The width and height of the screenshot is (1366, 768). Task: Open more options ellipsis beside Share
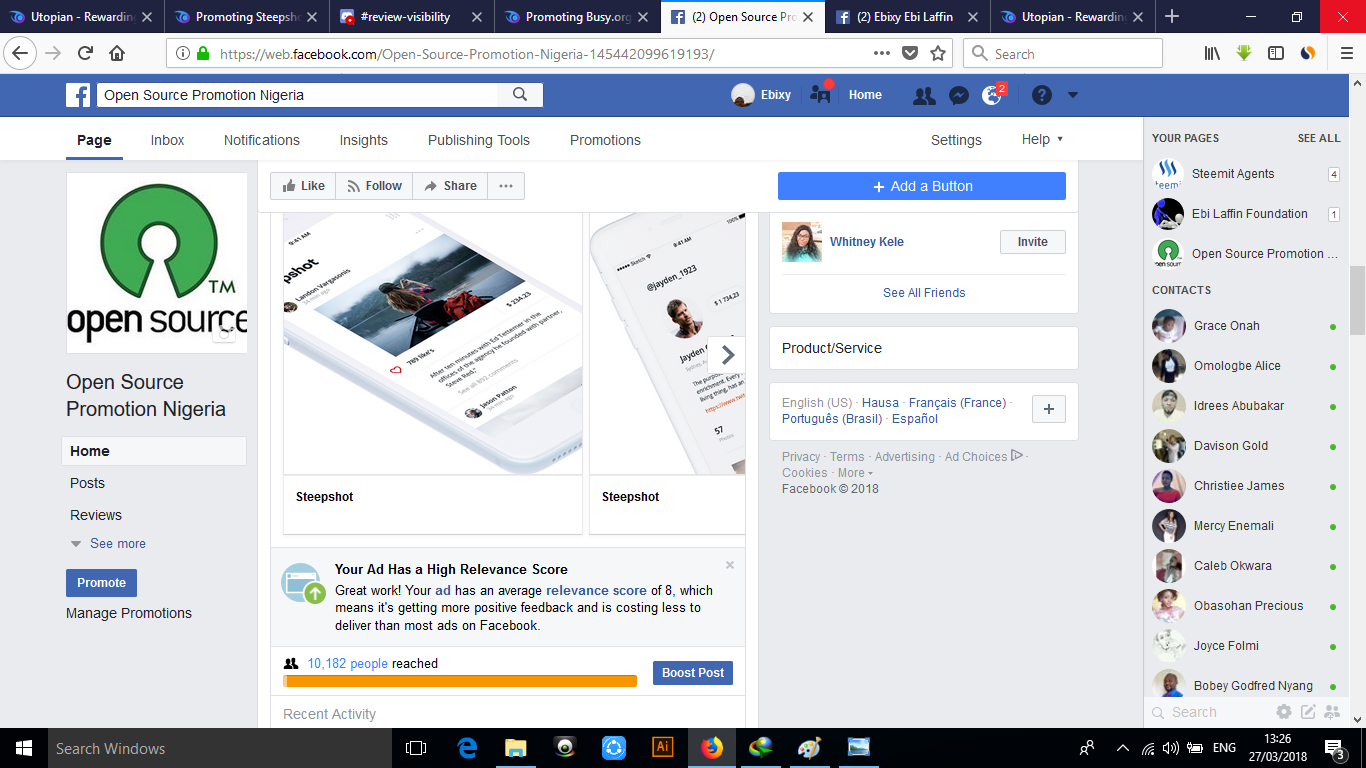click(506, 186)
